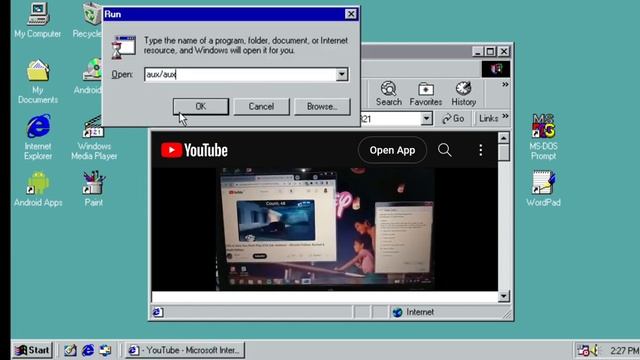This screenshot has width=640, height=360.
Task: Select the Windows Media Player desktop icon
Action: 94,137
